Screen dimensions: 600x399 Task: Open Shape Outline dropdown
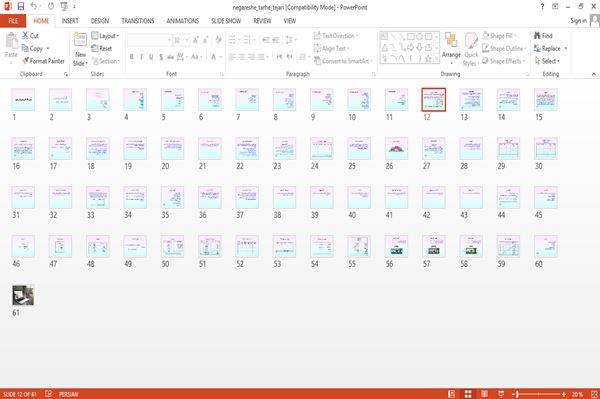coord(504,48)
